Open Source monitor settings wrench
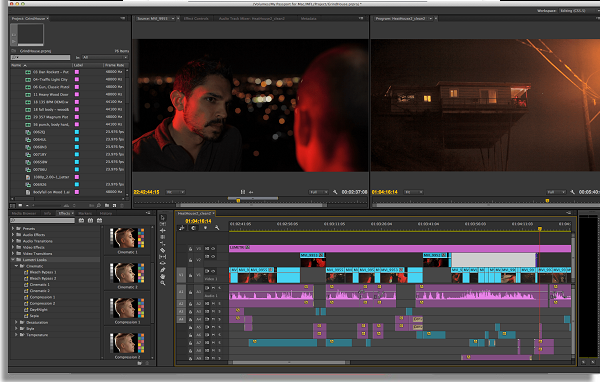The width and height of the screenshot is (600, 382). (335, 192)
